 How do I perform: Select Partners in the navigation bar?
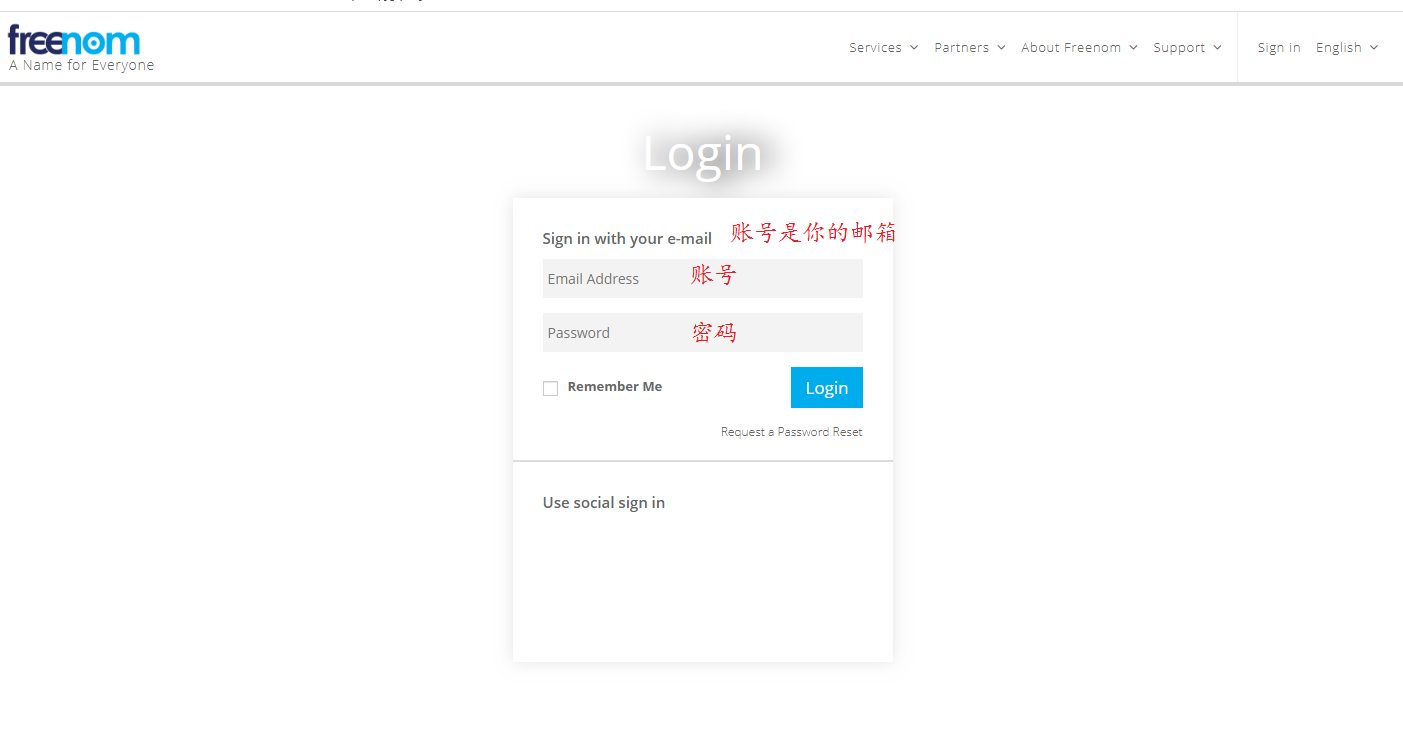961,47
